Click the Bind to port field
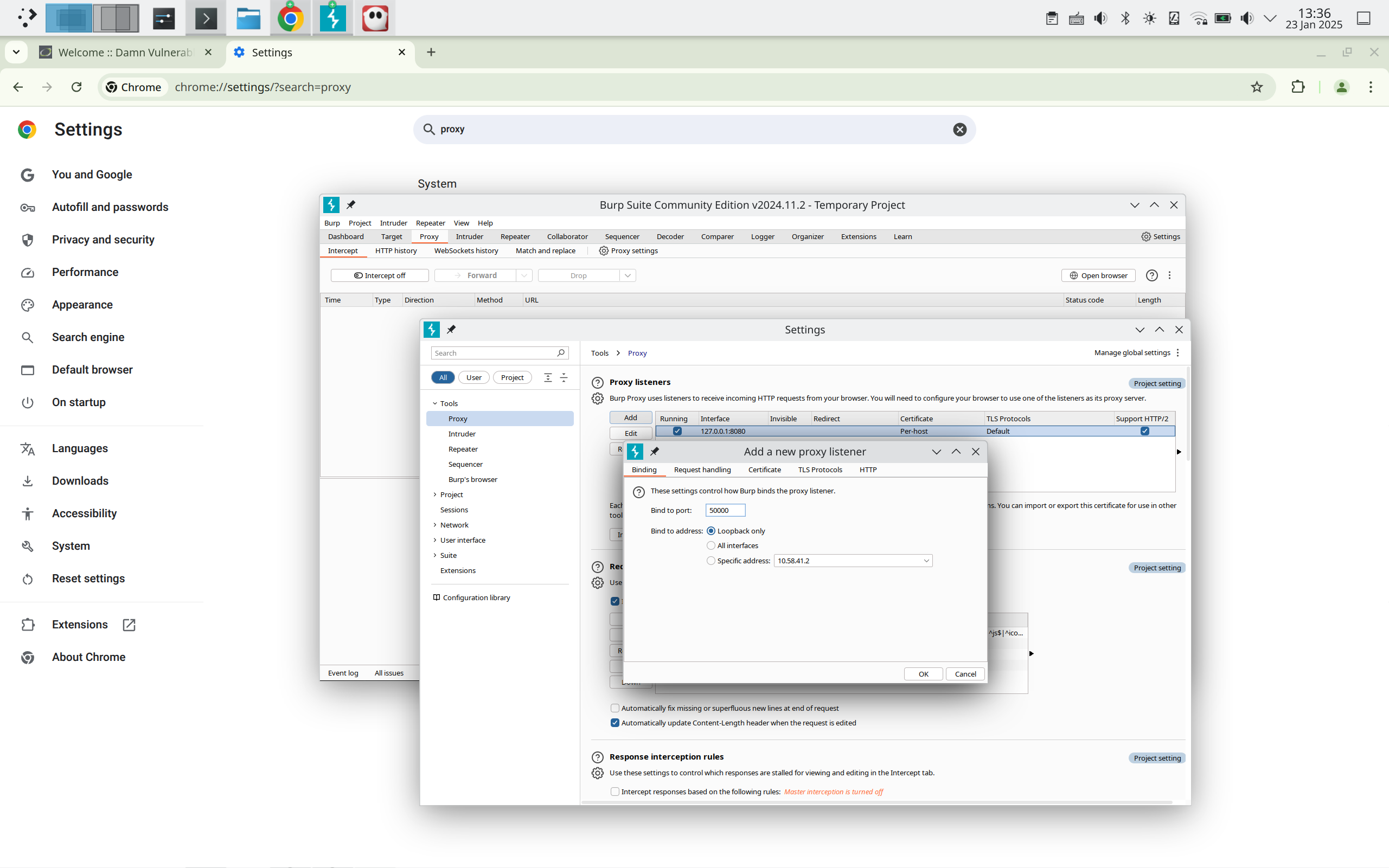1389x868 pixels. 725,510
